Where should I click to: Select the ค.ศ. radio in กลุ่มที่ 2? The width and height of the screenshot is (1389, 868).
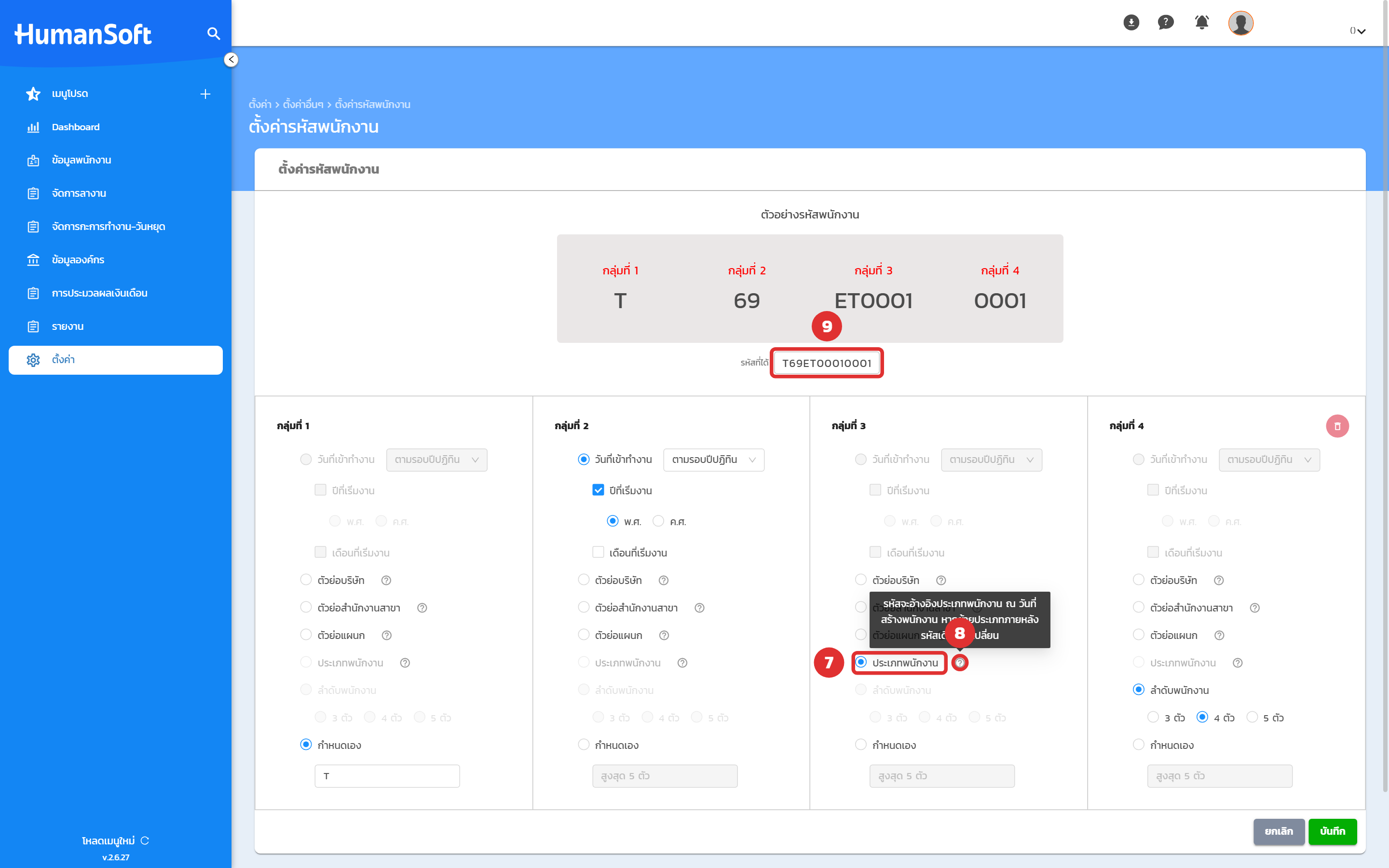coord(658,521)
